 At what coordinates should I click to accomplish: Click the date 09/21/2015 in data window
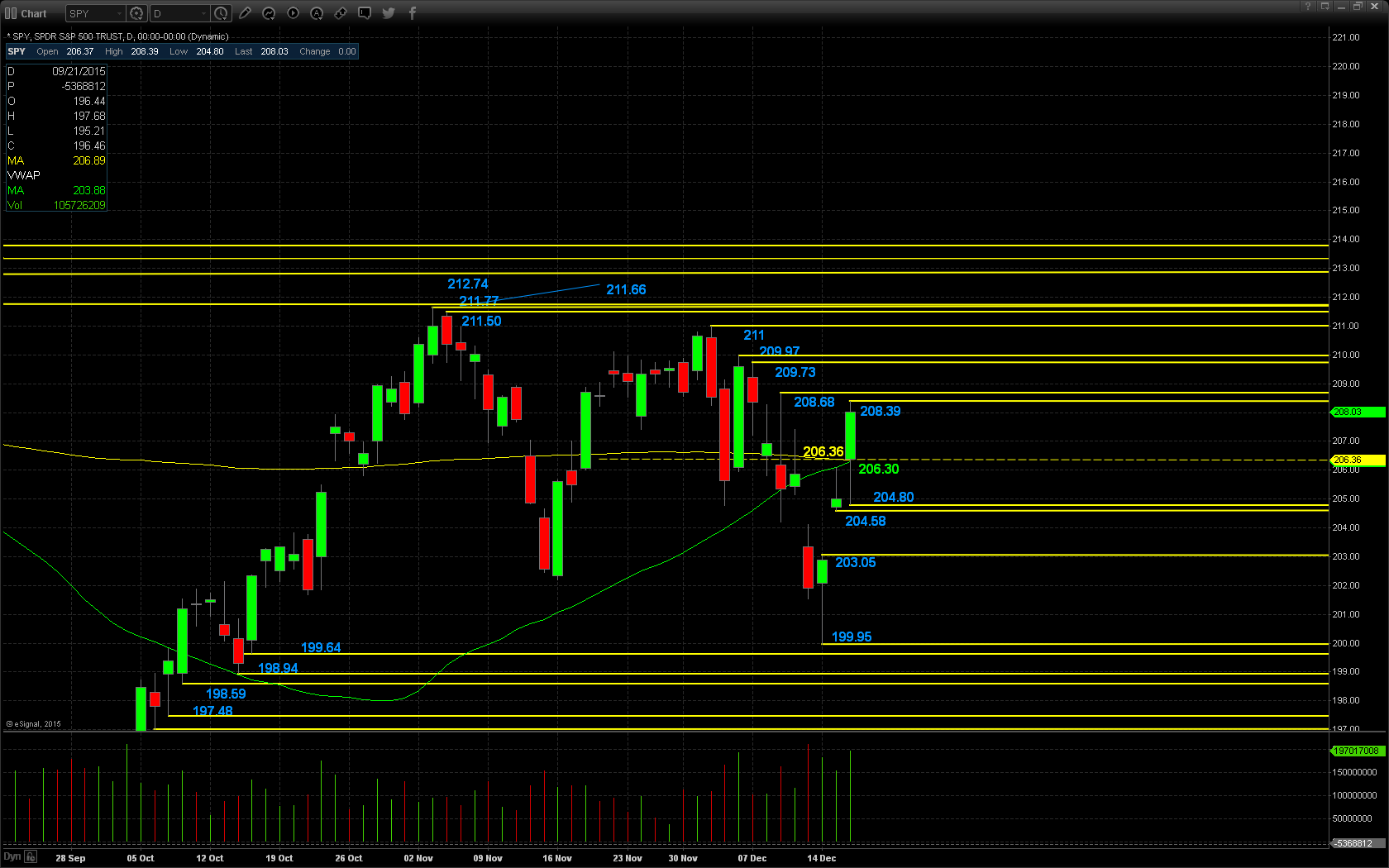[79, 71]
